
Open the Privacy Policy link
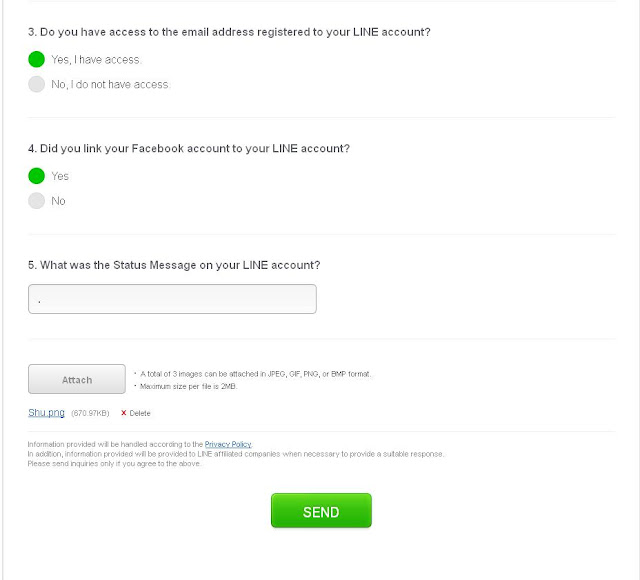pyautogui.click(x=228, y=444)
